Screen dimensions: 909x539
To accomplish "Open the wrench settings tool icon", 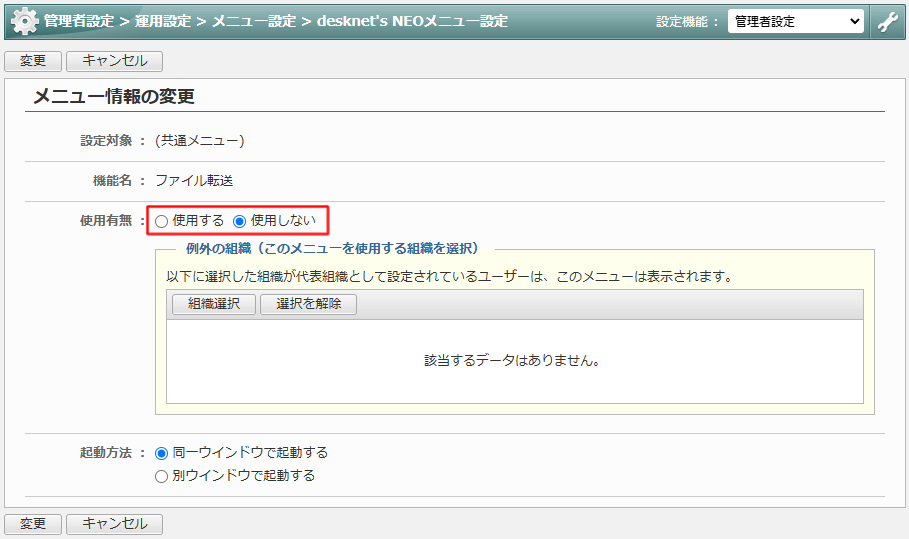I will click(887, 21).
